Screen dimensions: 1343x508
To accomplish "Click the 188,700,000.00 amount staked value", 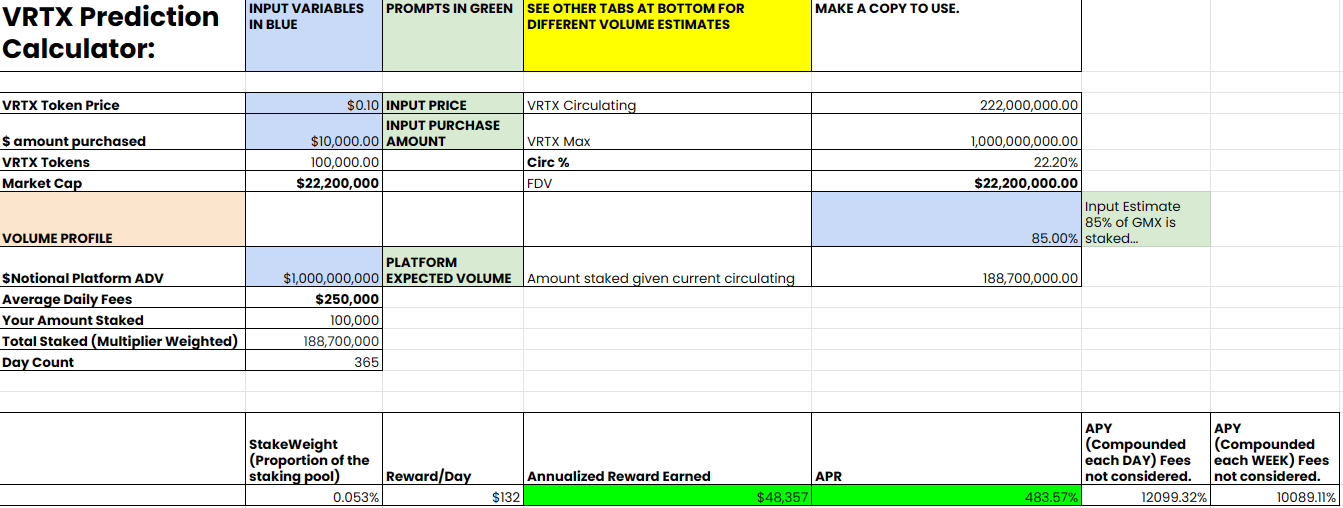I will click(x=946, y=268).
